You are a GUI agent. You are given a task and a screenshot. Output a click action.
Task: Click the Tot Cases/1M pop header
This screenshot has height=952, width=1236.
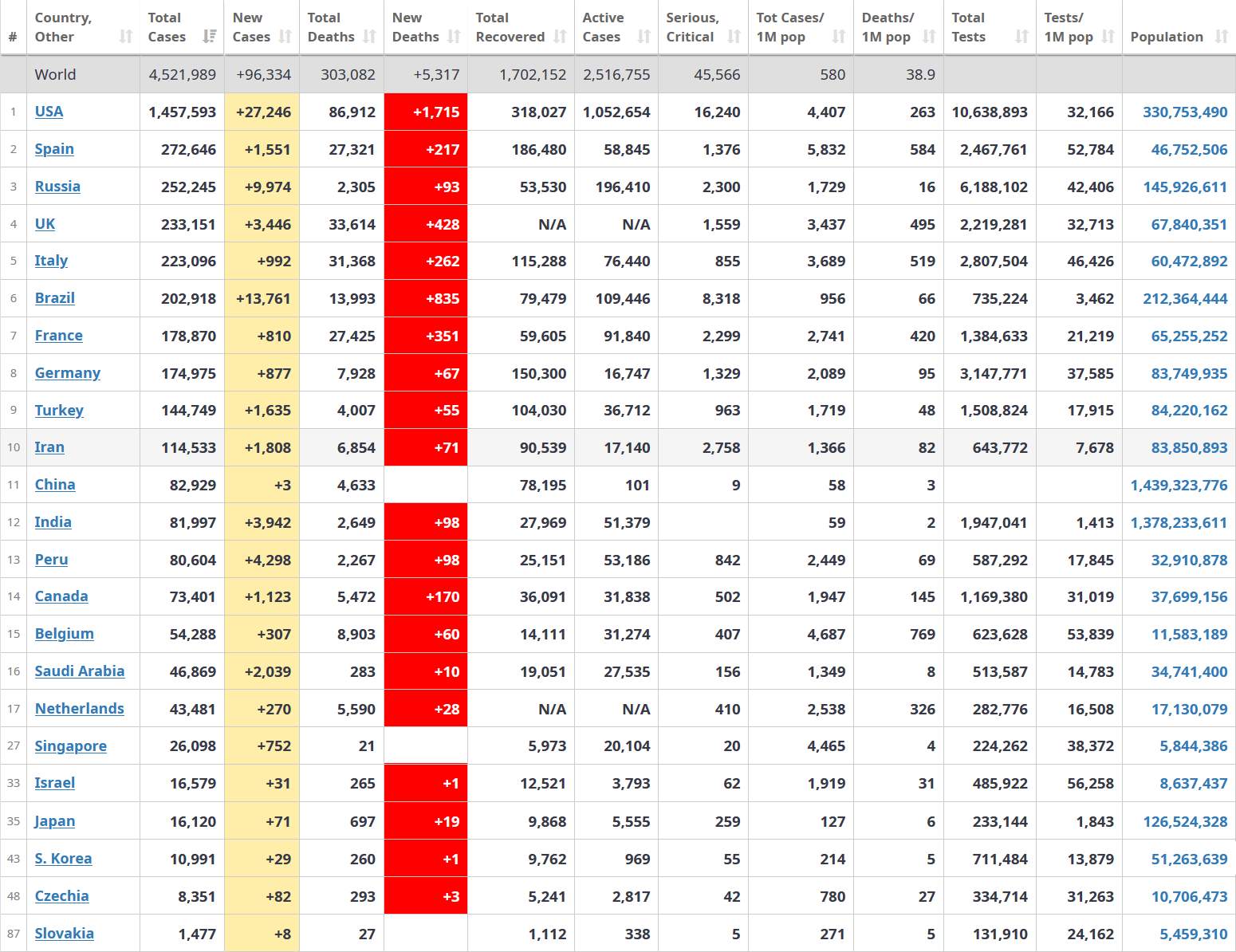point(790,27)
